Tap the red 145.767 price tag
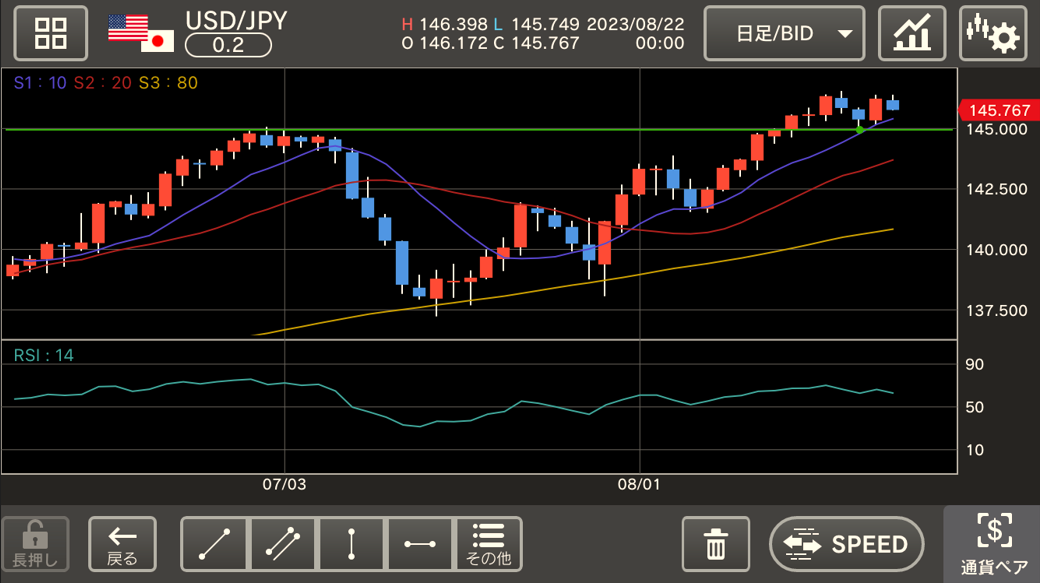1040x583 pixels. coord(999,110)
